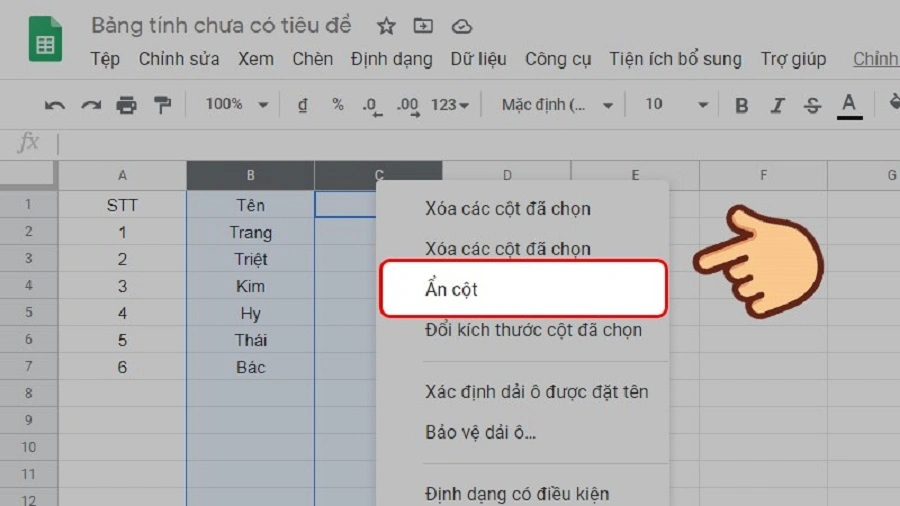900x506 pixels.
Task: Select row 10 header
Action: [x=28, y=447]
